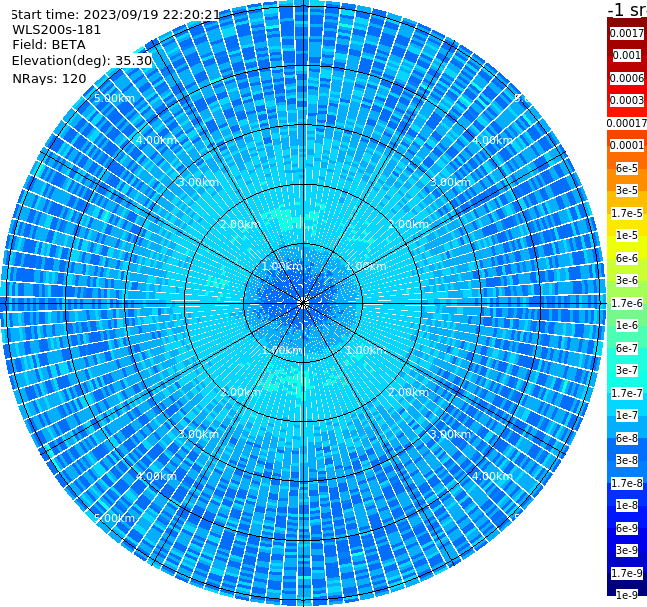Click the Start time timestamp text

[116, 15]
